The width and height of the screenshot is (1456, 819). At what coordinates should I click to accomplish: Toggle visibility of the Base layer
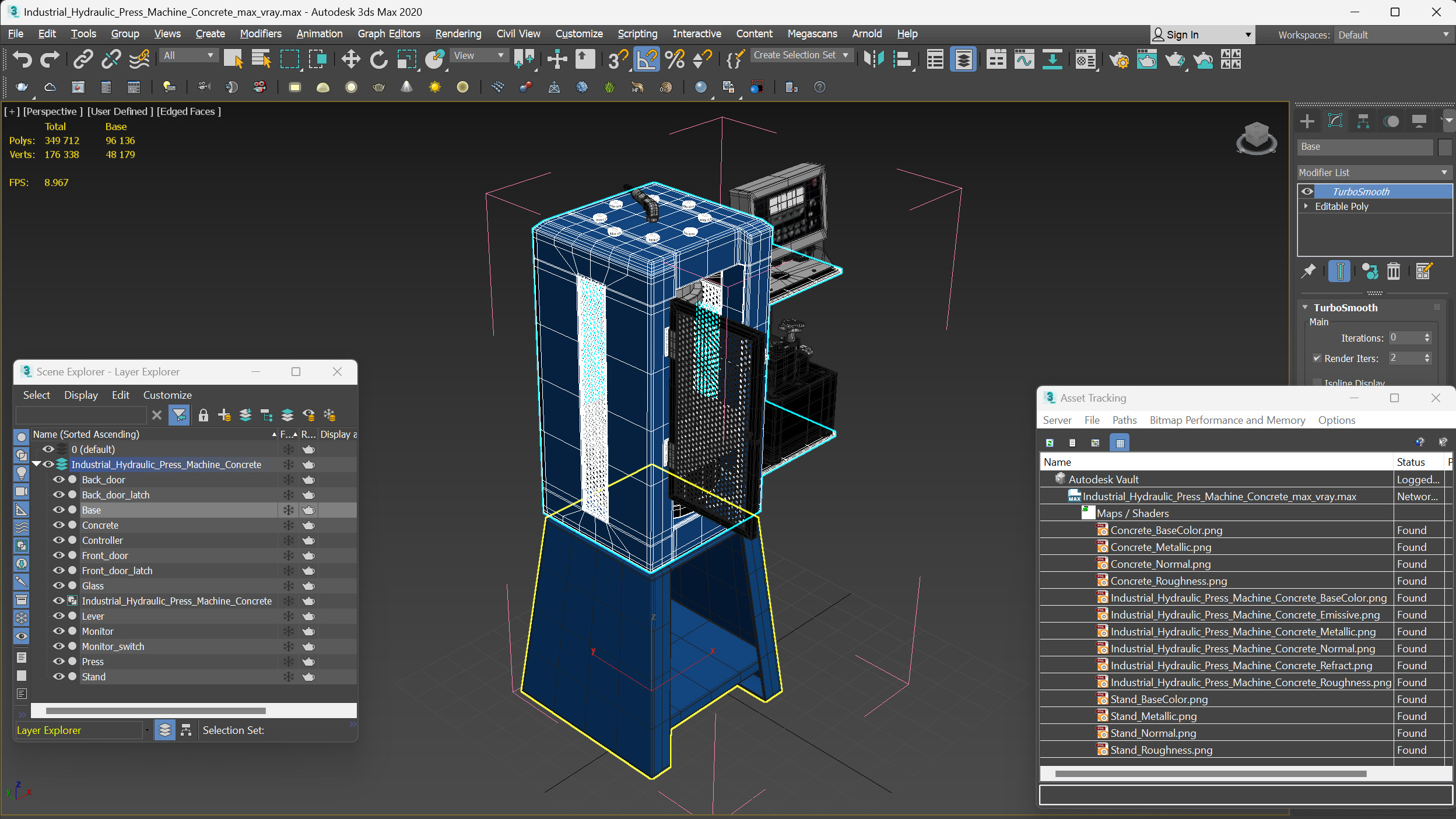[x=58, y=510]
